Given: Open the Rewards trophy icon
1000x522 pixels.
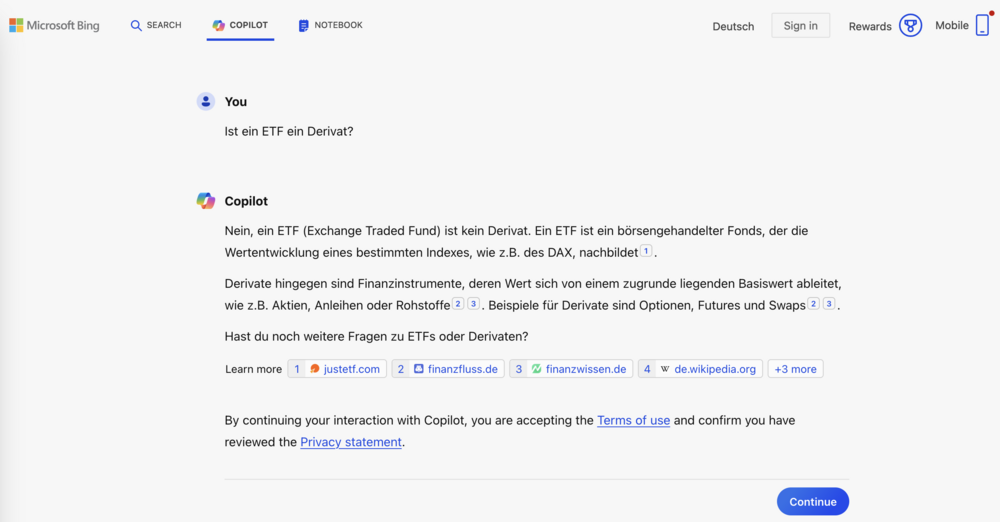Looking at the screenshot, I should pos(910,26).
